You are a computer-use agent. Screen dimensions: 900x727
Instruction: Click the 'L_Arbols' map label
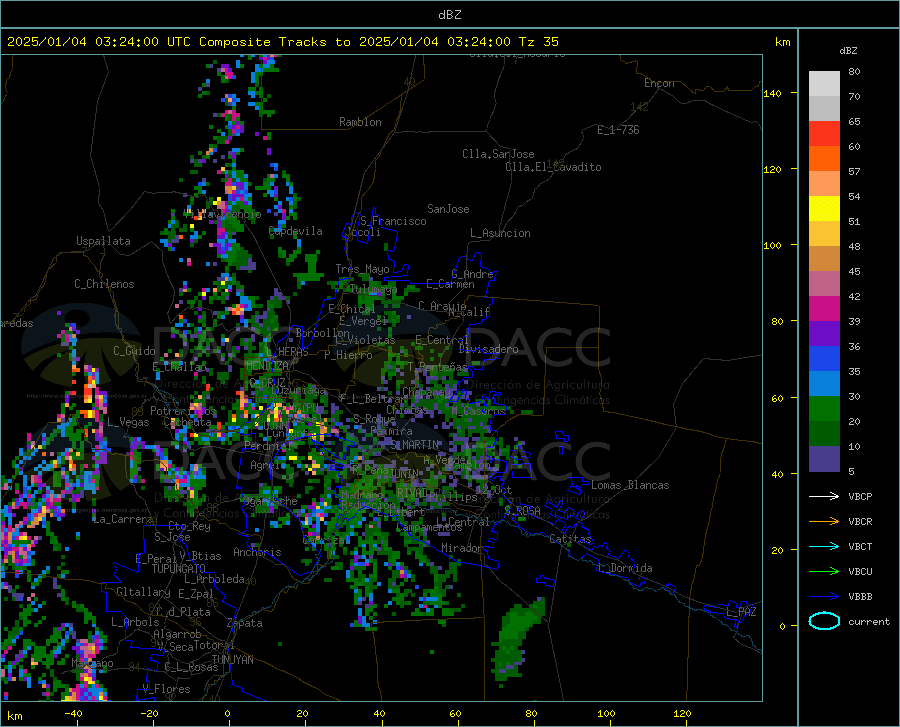[135, 622]
